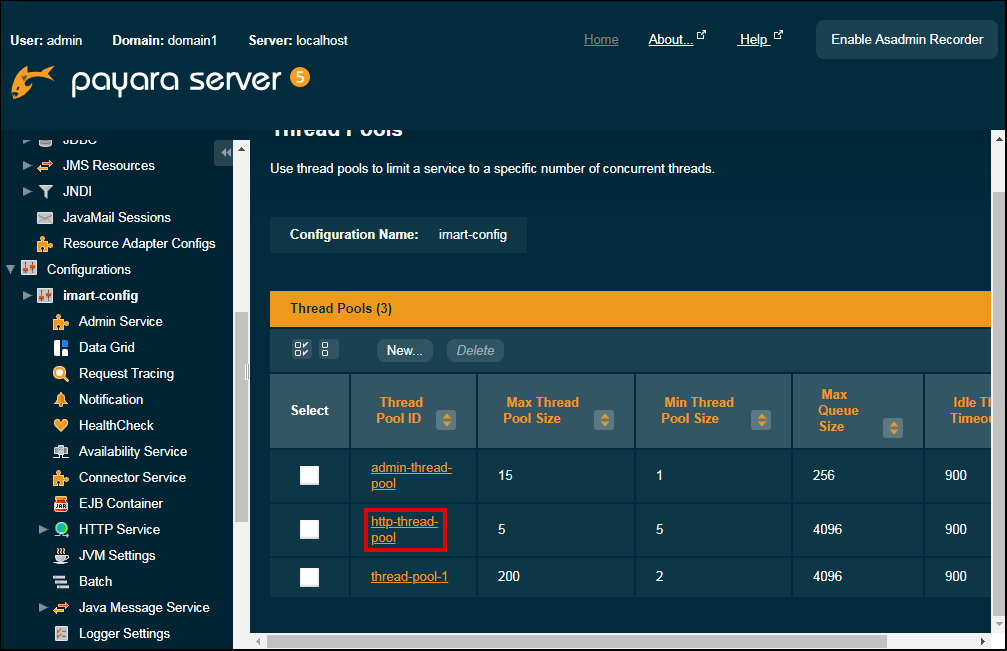Image resolution: width=1007 pixels, height=651 pixels.
Task: Click the Deselect All icon in table toolbar
Action: click(329, 350)
